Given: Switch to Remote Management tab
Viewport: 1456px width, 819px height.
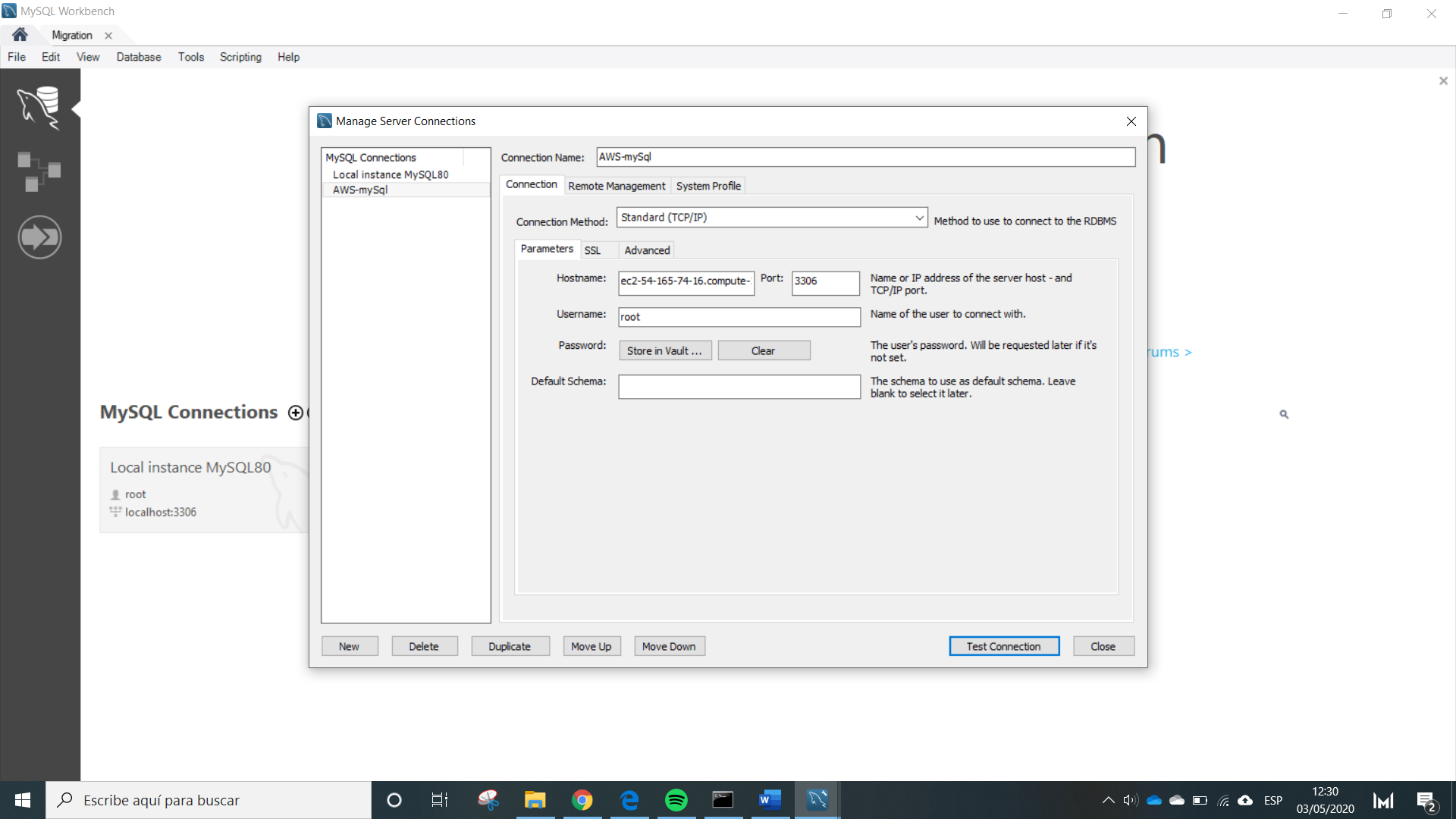Looking at the screenshot, I should 617,186.
